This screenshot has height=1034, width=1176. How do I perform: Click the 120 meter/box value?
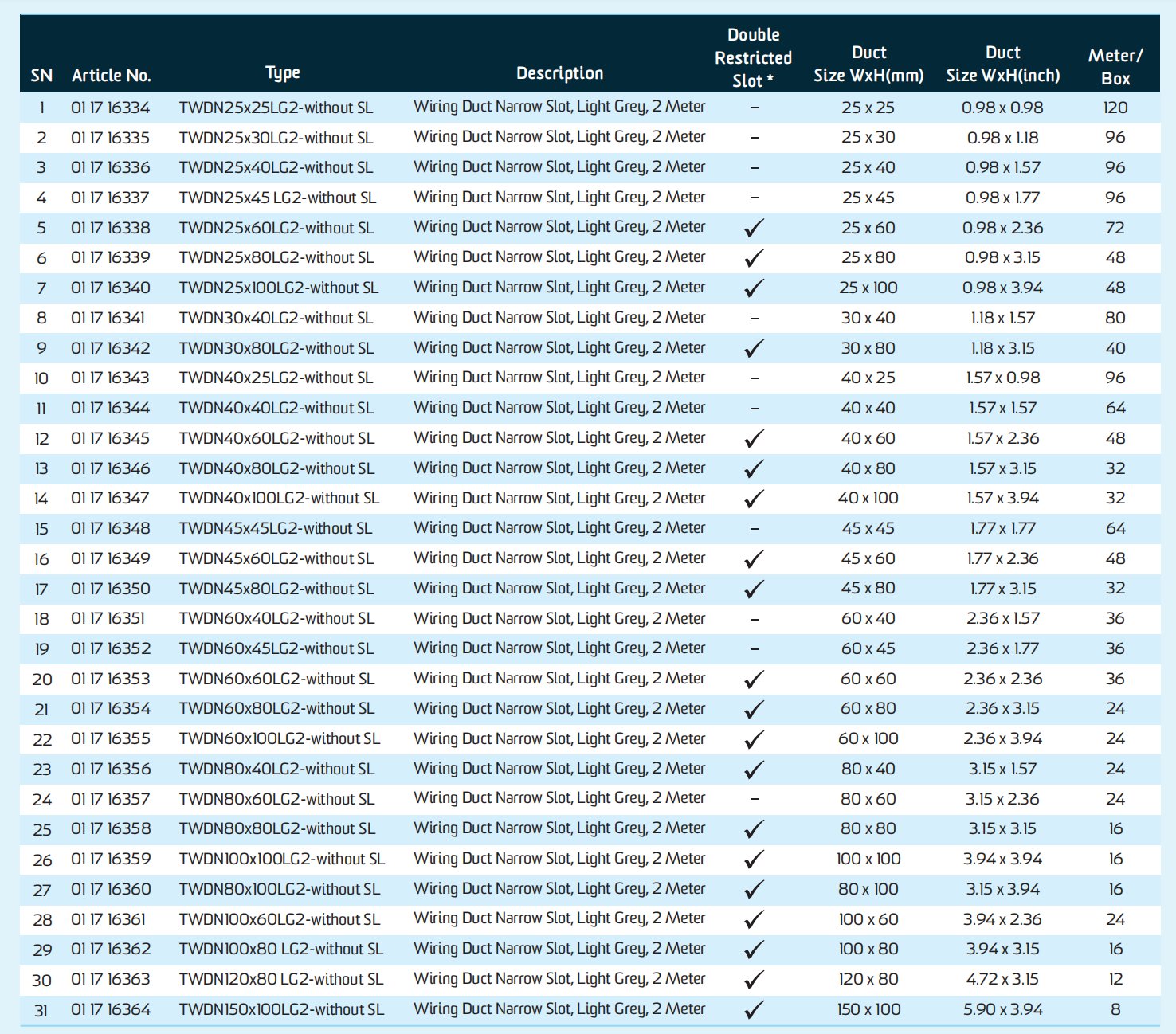pyautogui.click(x=1115, y=108)
